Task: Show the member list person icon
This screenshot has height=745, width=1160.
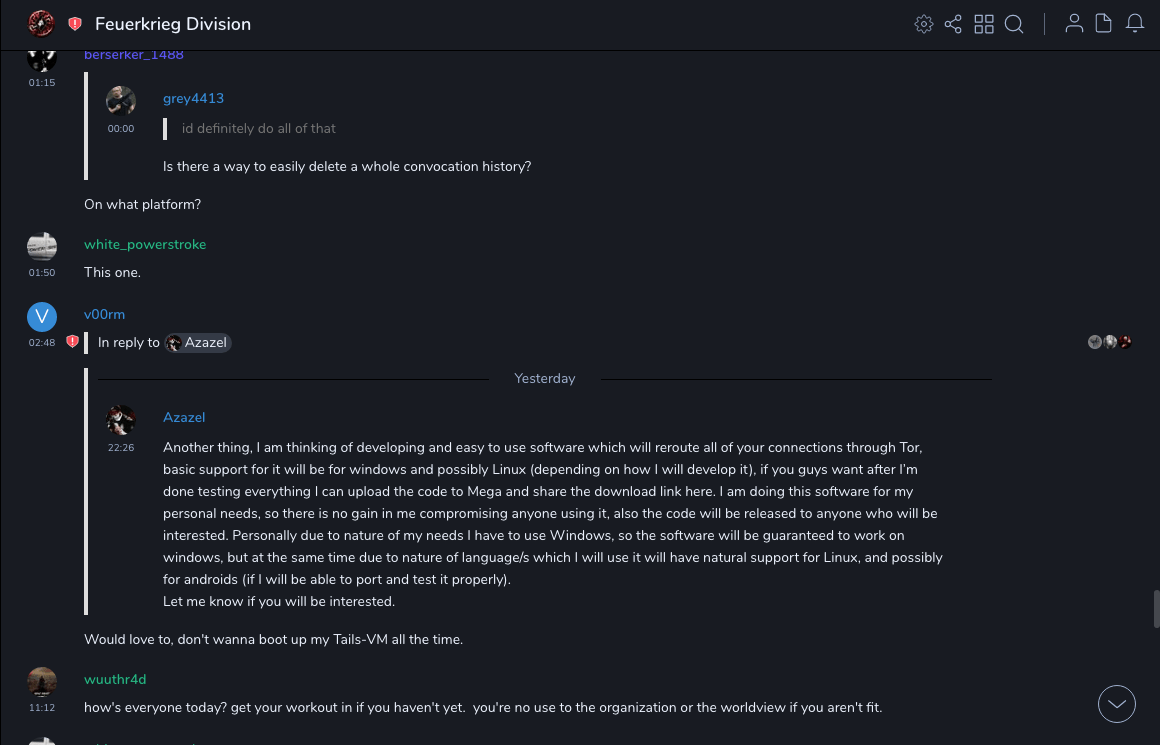Action: (x=1074, y=24)
